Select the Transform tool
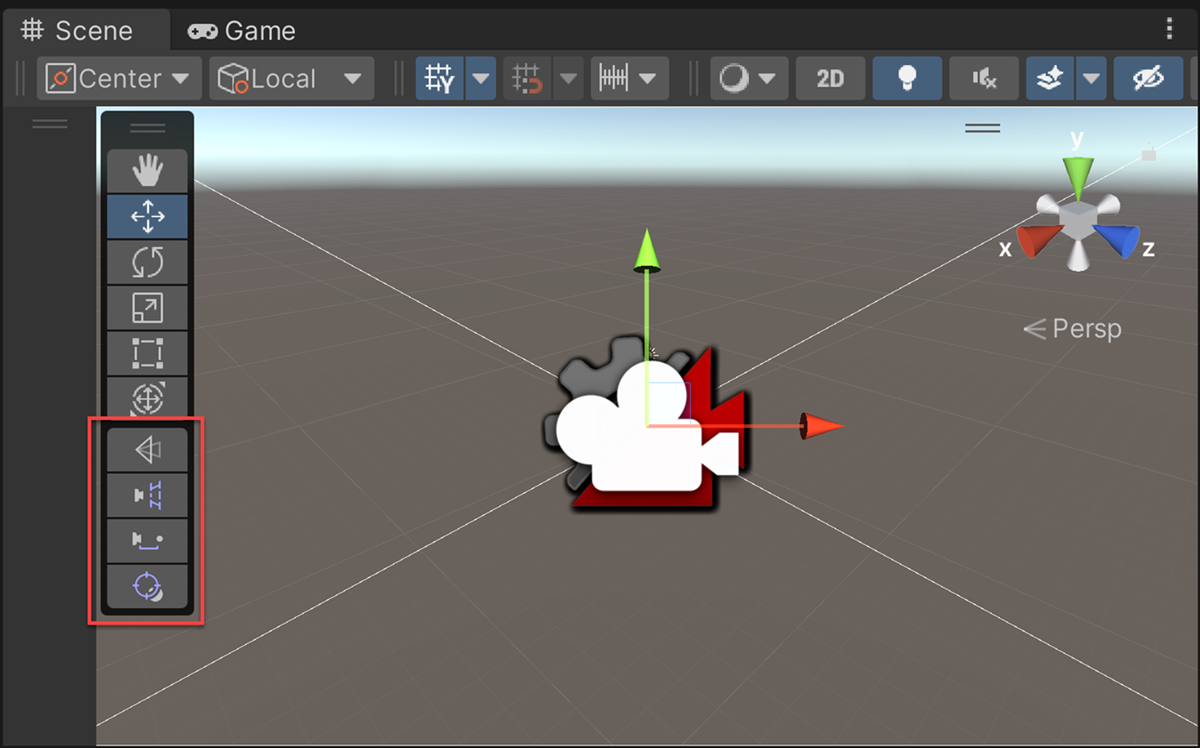Viewport: 1200px width, 748px height. click(148, 398)
